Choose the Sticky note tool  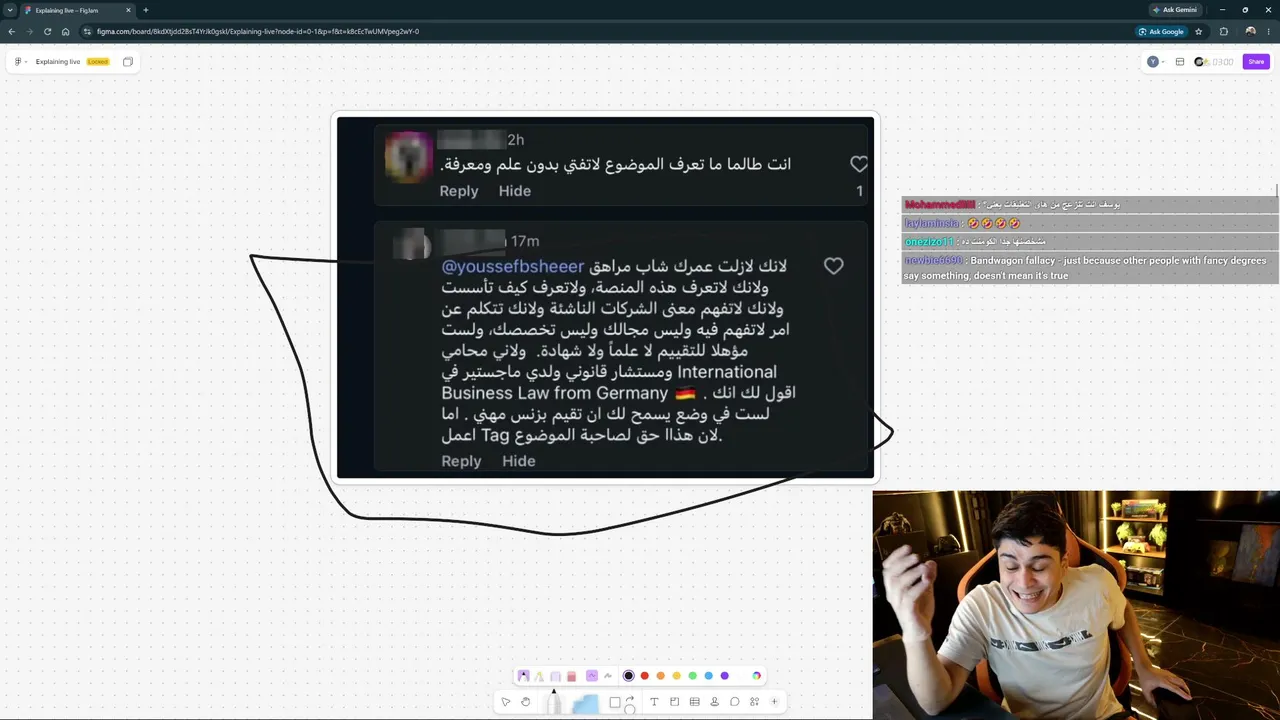click(586, 704)
